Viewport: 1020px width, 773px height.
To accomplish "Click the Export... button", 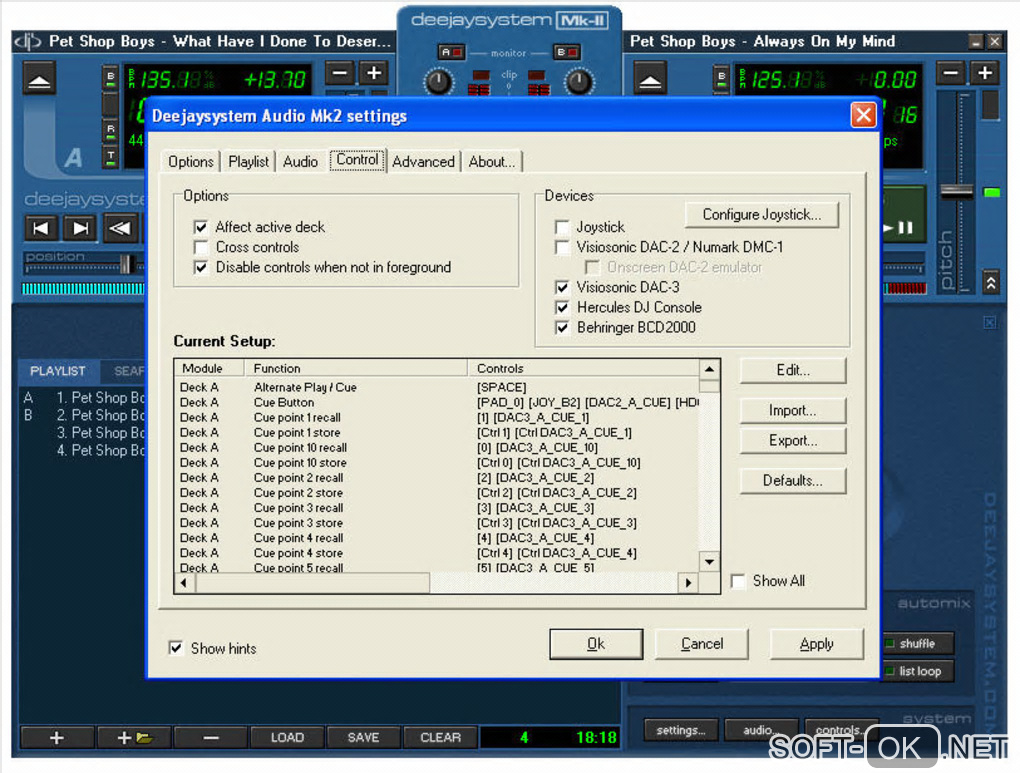I will point(793,441).
